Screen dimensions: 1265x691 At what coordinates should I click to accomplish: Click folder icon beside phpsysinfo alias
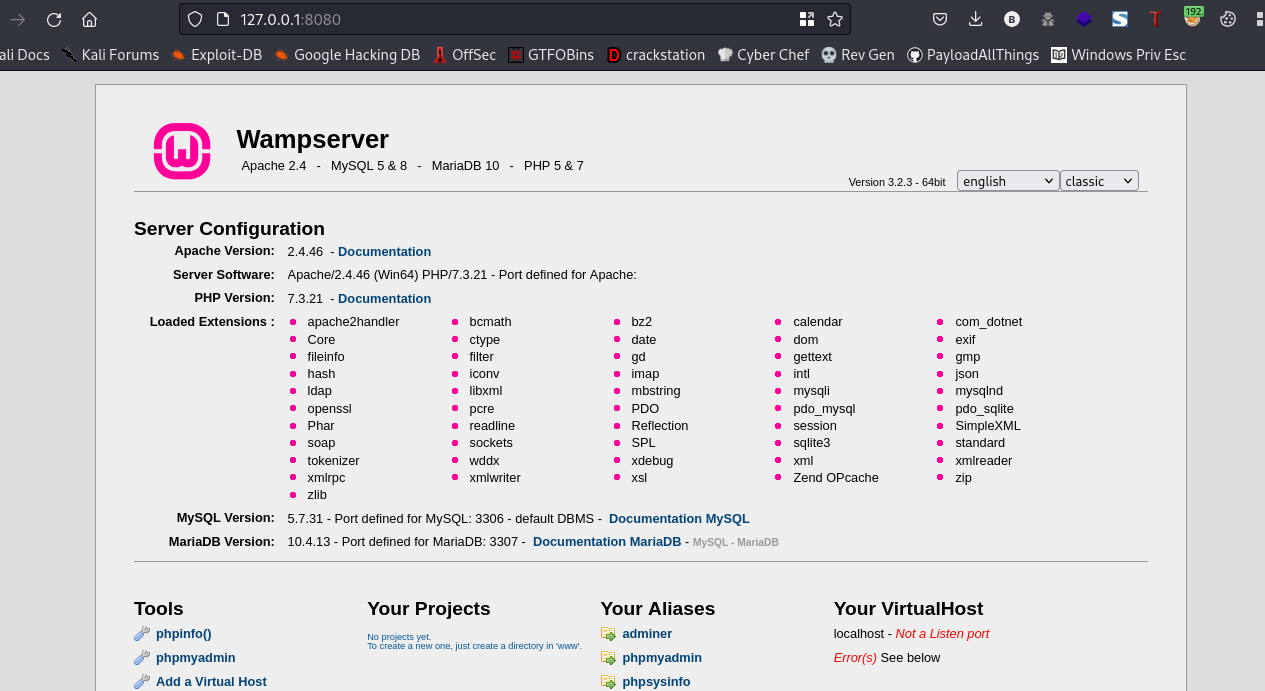point(608,682)
